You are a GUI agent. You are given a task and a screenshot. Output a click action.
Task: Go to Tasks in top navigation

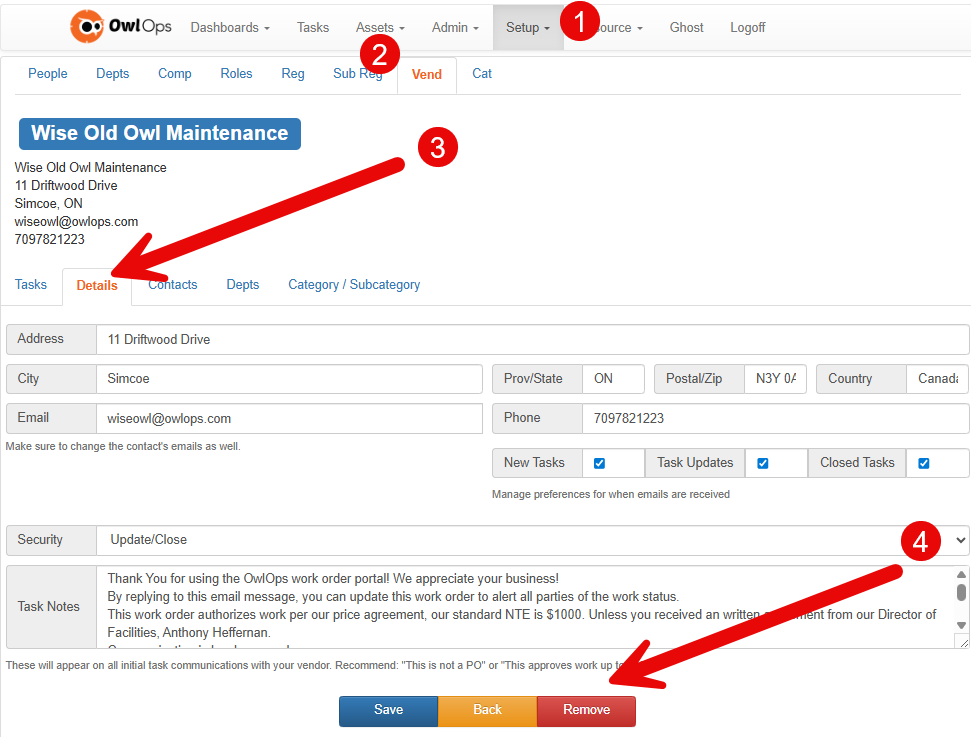313,28
